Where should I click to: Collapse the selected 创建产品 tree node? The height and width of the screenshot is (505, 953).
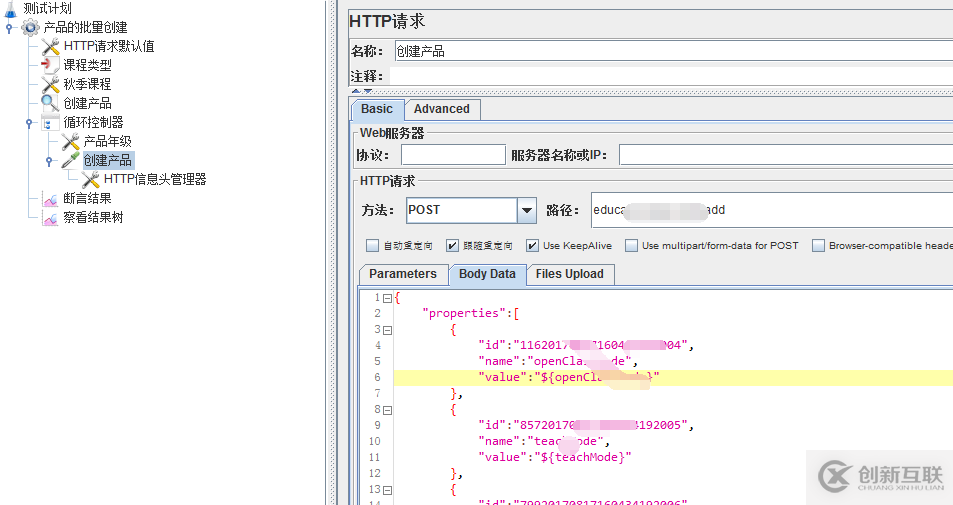(49, 160)
